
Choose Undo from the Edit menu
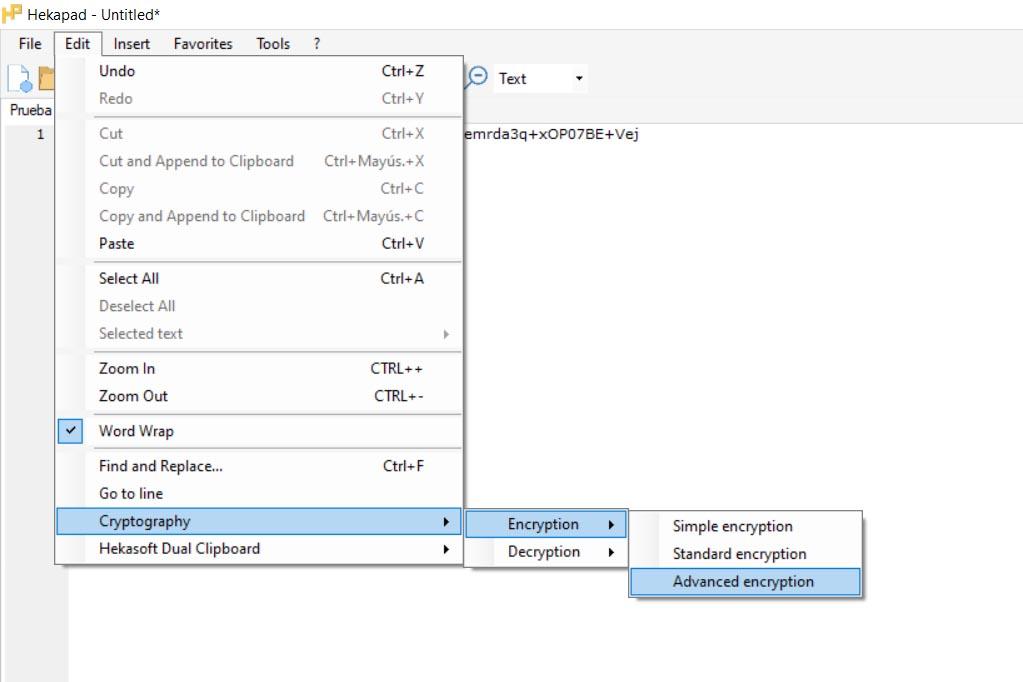pyautogui.click(x=259, y=71)
